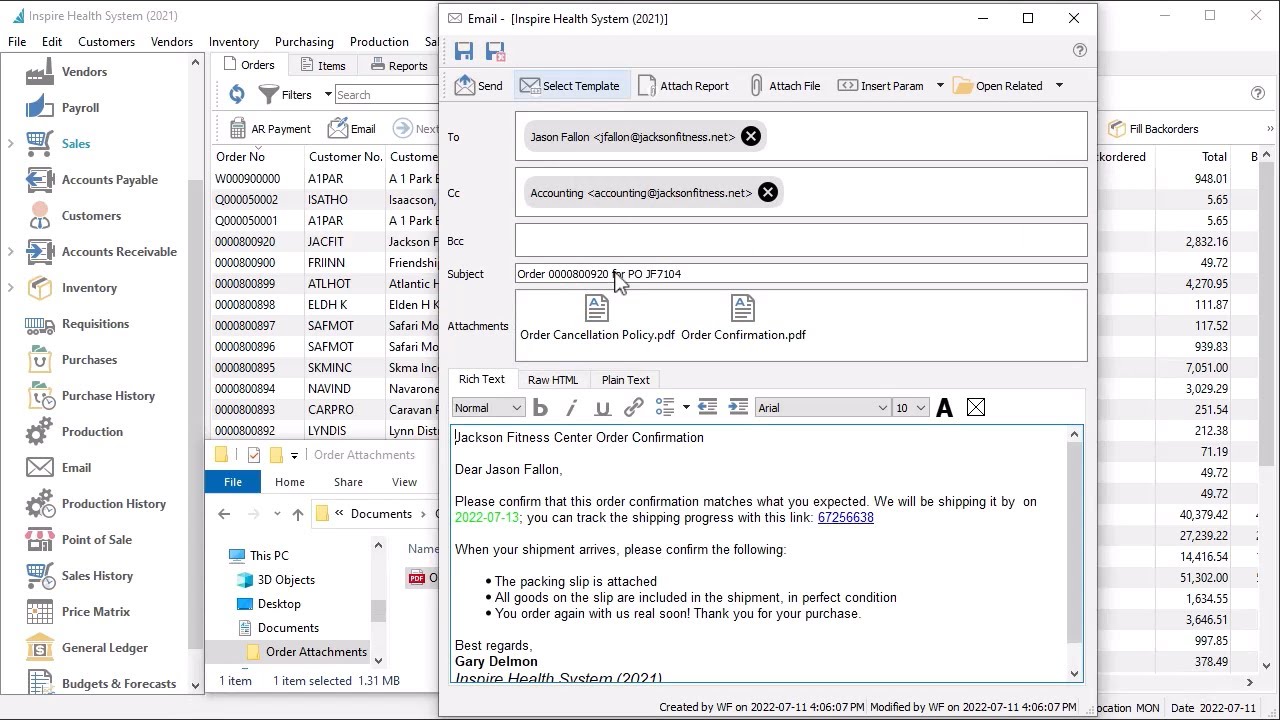Open the Arial font dropdown
This screenshot has height=720, width=1280.
point(822,408)
